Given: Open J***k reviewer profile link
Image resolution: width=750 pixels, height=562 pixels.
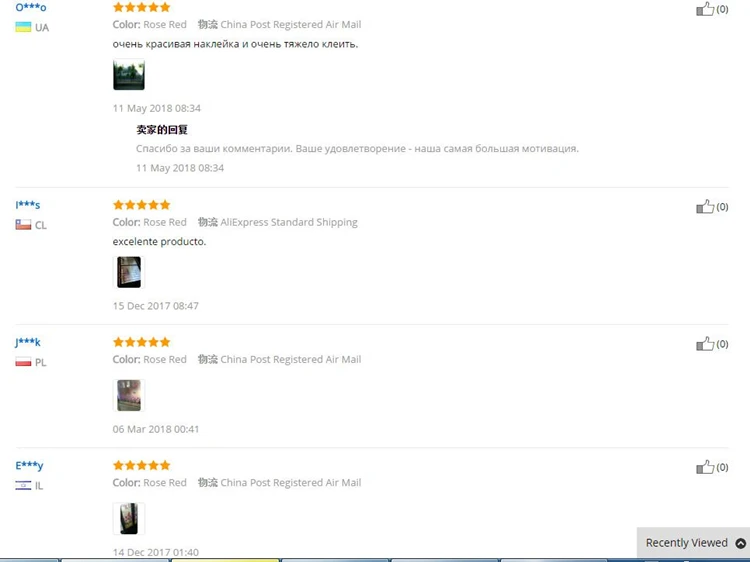Looking at the screenshot, I should (x=28, y=342).
